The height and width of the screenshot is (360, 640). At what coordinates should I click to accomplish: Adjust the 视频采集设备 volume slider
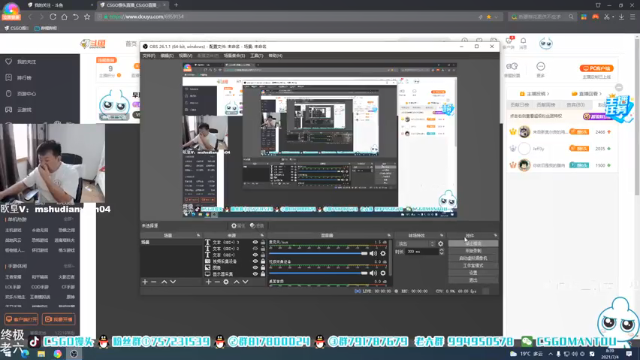318,273
